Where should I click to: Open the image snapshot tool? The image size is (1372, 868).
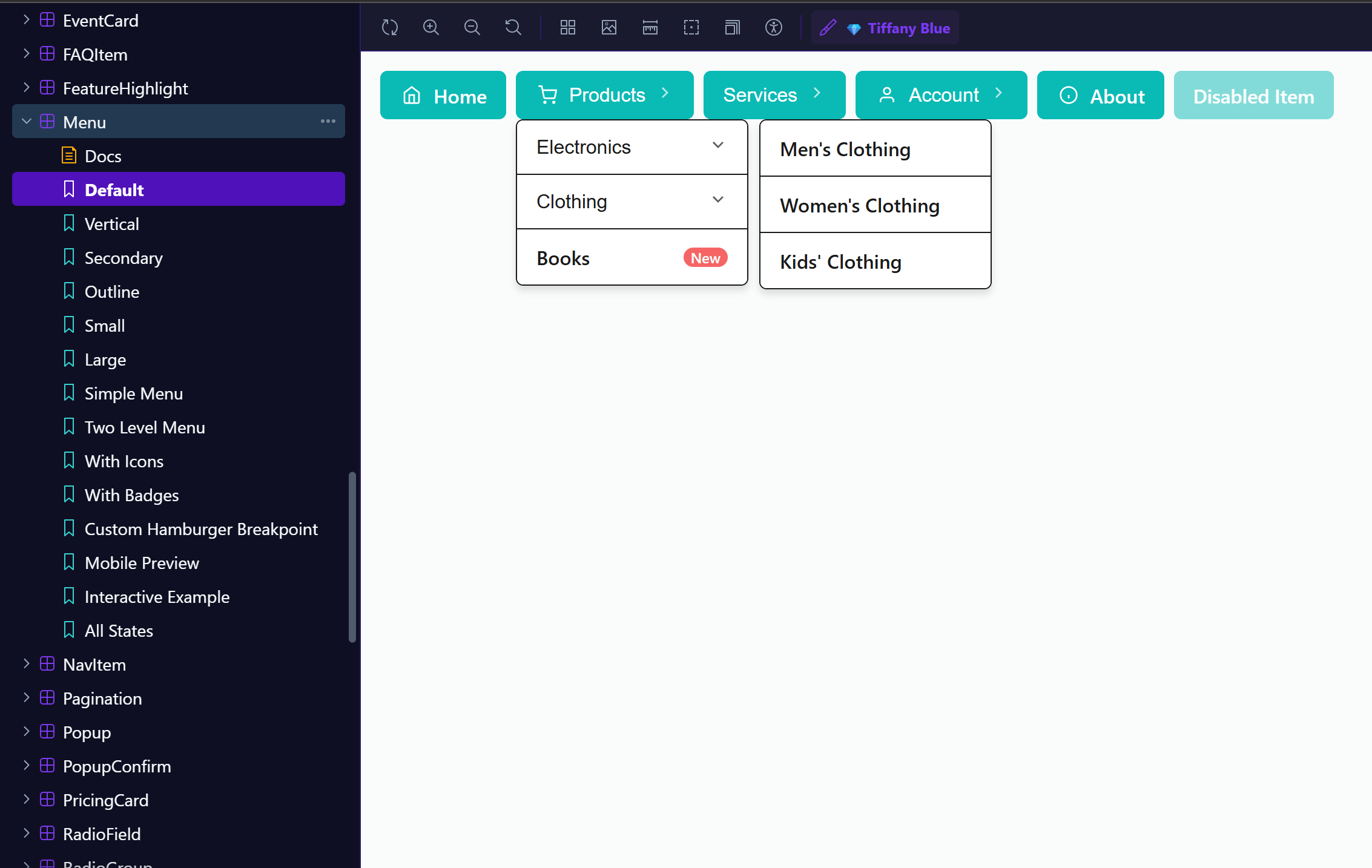coord(608,27)
